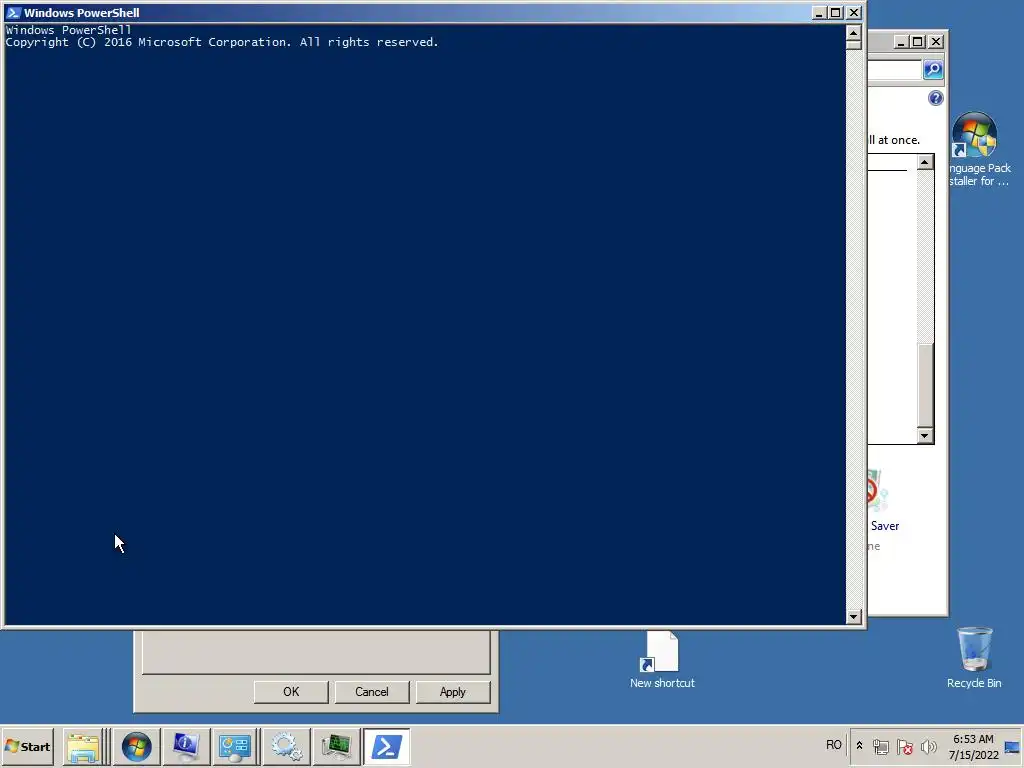1024x768 pixels.
Task: Select the Recycle Bin desktop icon
Action: coord(974,658)
